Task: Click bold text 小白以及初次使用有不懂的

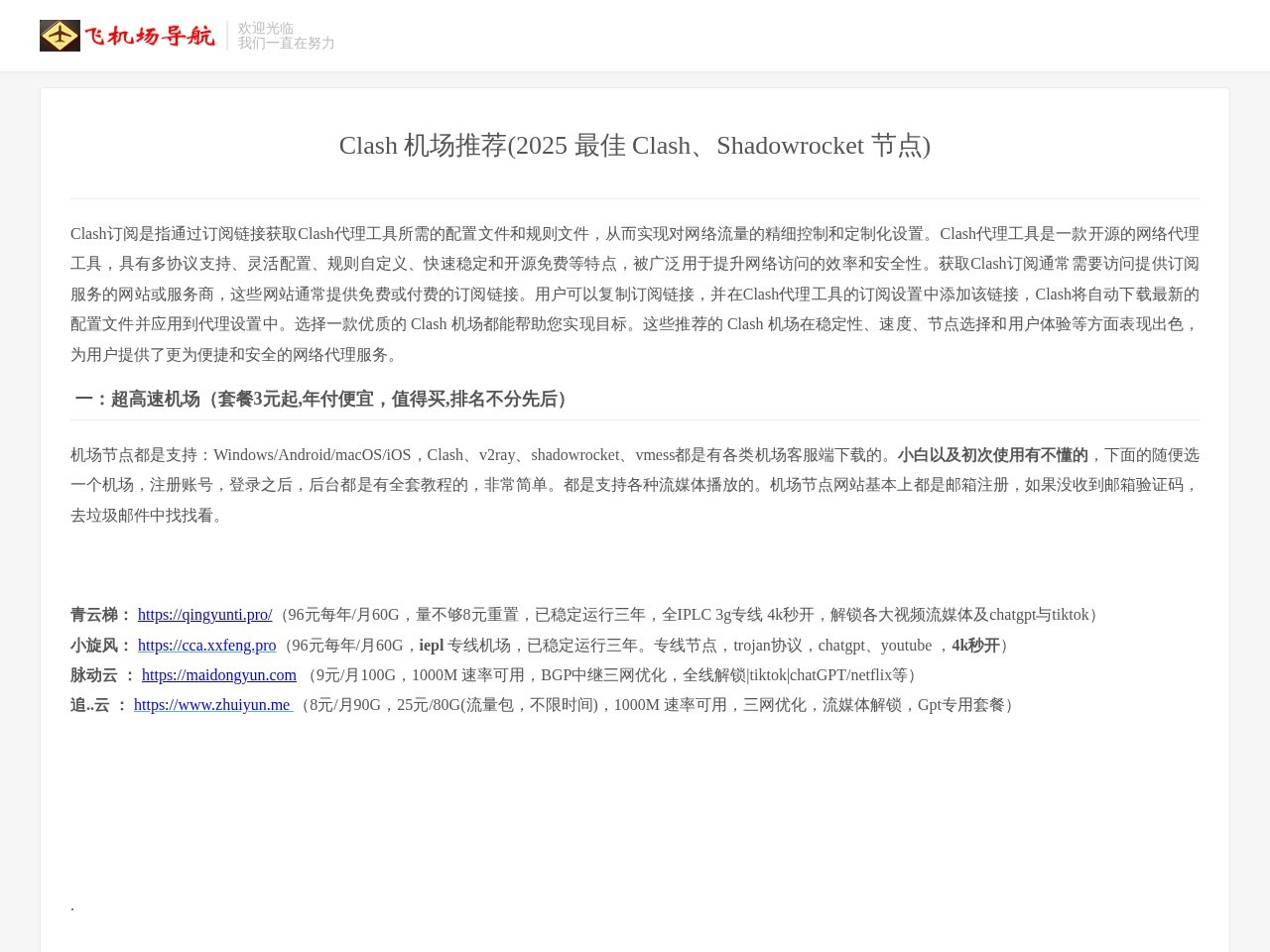Action: click(x=993, y=455)
